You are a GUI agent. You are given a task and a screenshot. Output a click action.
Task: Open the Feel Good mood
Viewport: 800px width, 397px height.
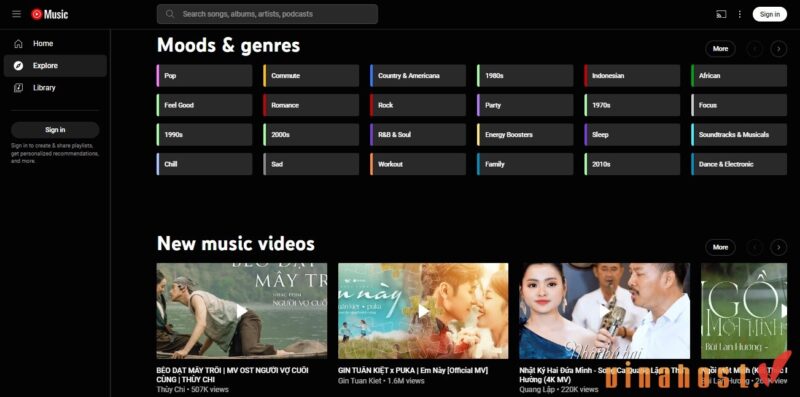pyautogui.click(x=204, y=105)
